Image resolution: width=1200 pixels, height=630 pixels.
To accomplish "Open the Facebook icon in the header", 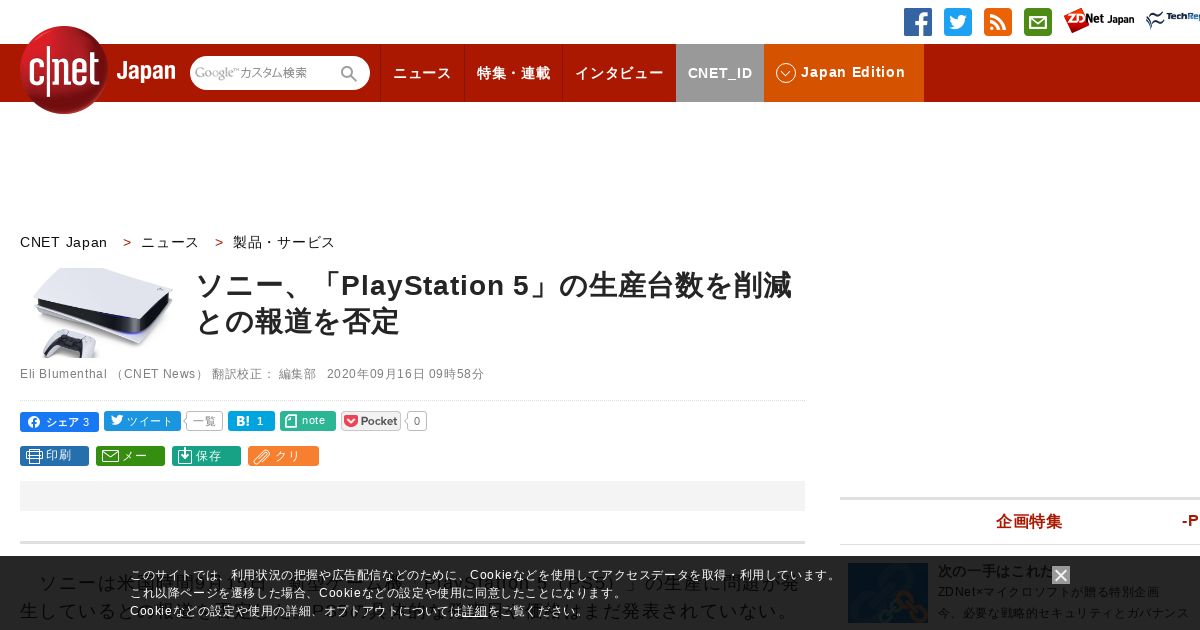I will click(918, 22).
